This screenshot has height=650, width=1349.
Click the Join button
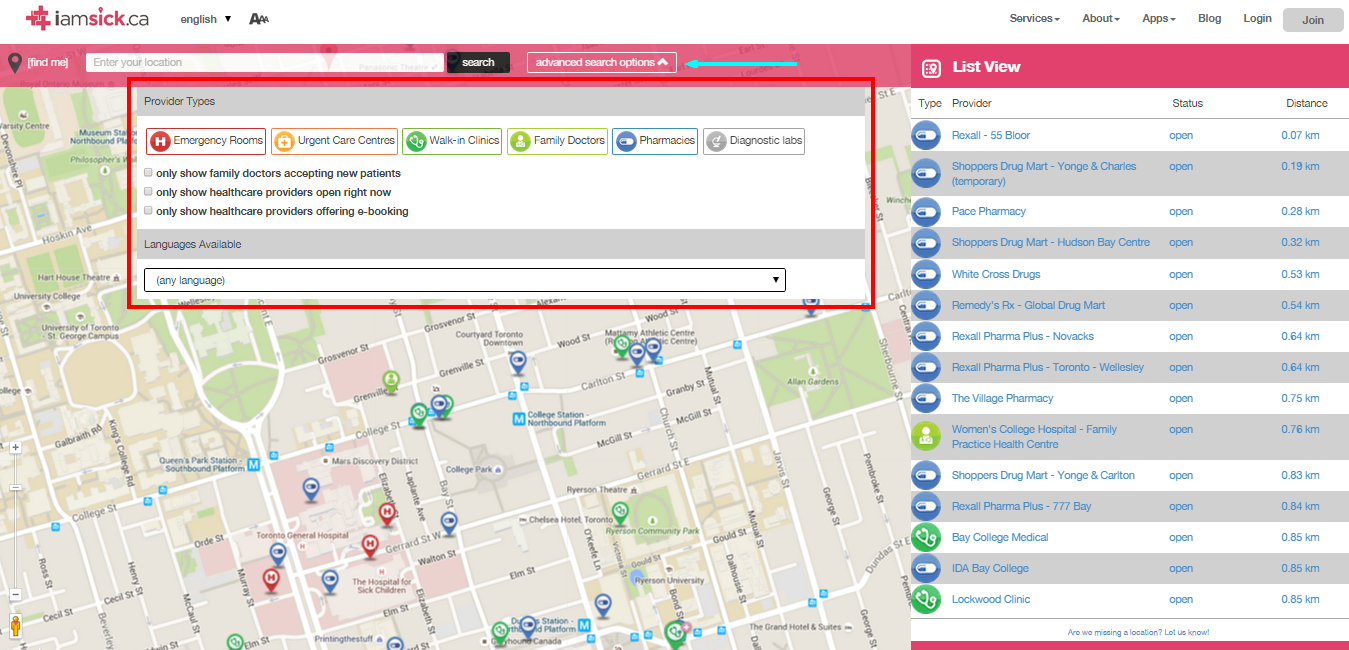tap(1313, 20)
